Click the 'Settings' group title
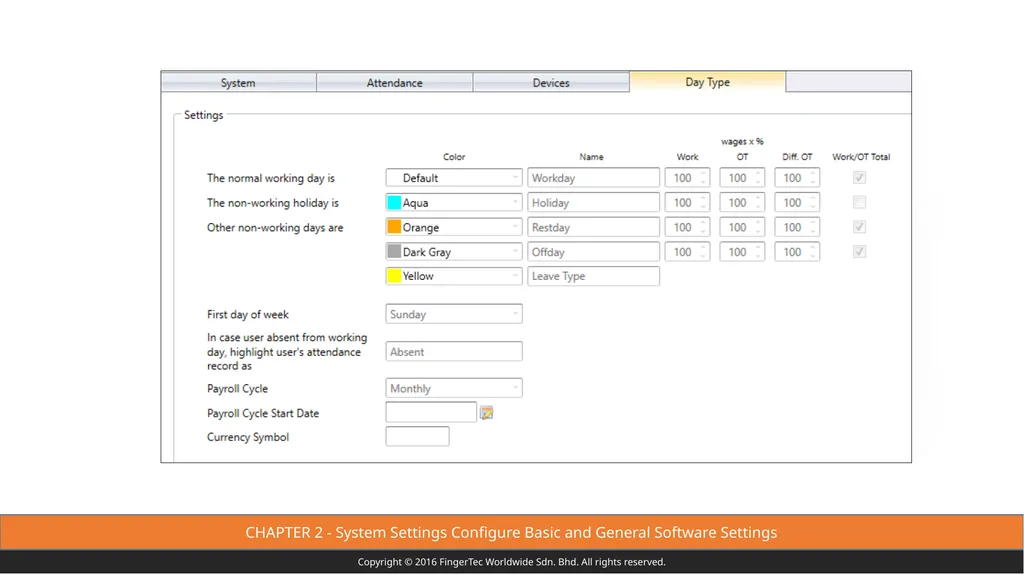The image size is (1024, 575). (x=203, y=115)
